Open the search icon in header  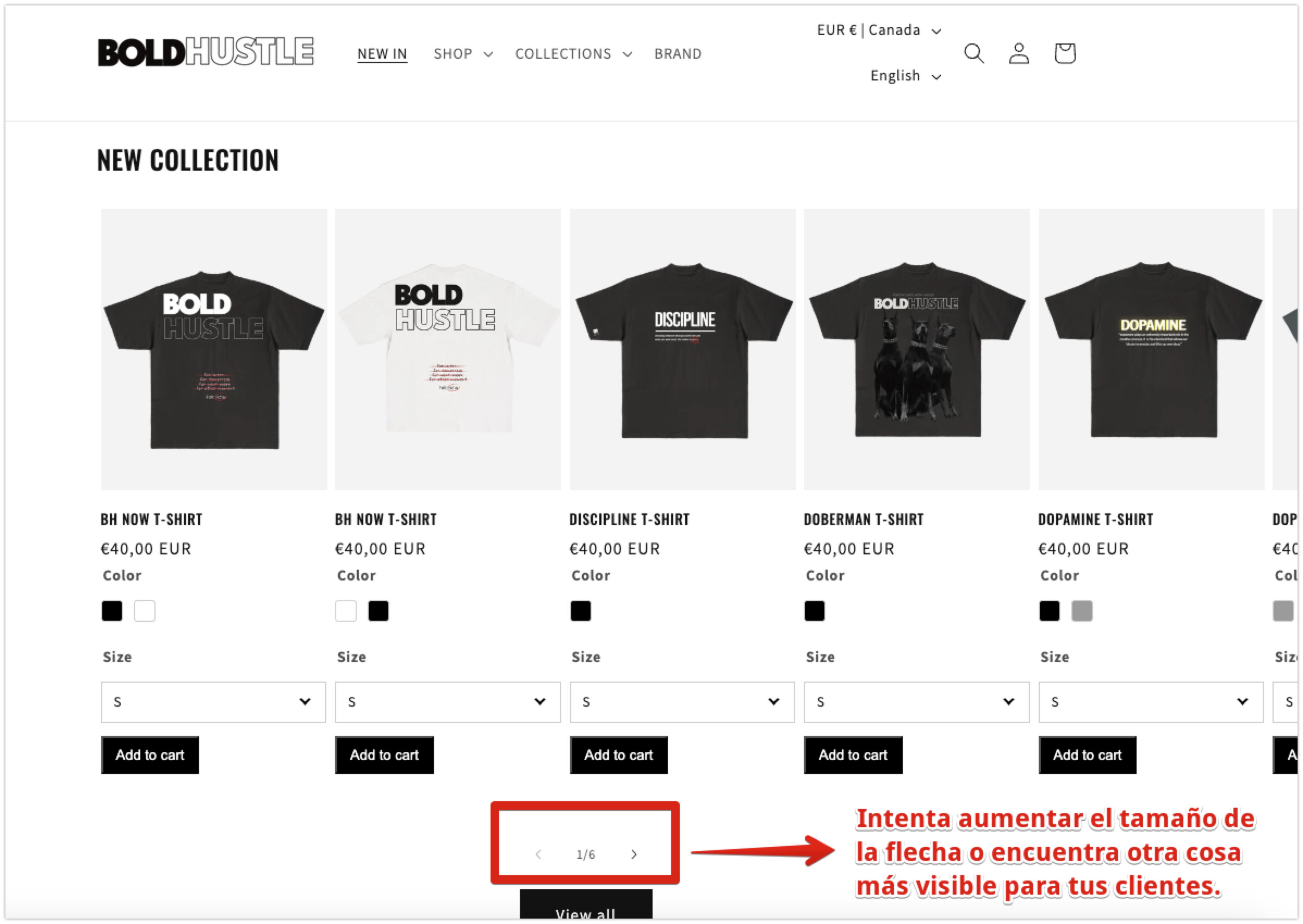point(973,53)
